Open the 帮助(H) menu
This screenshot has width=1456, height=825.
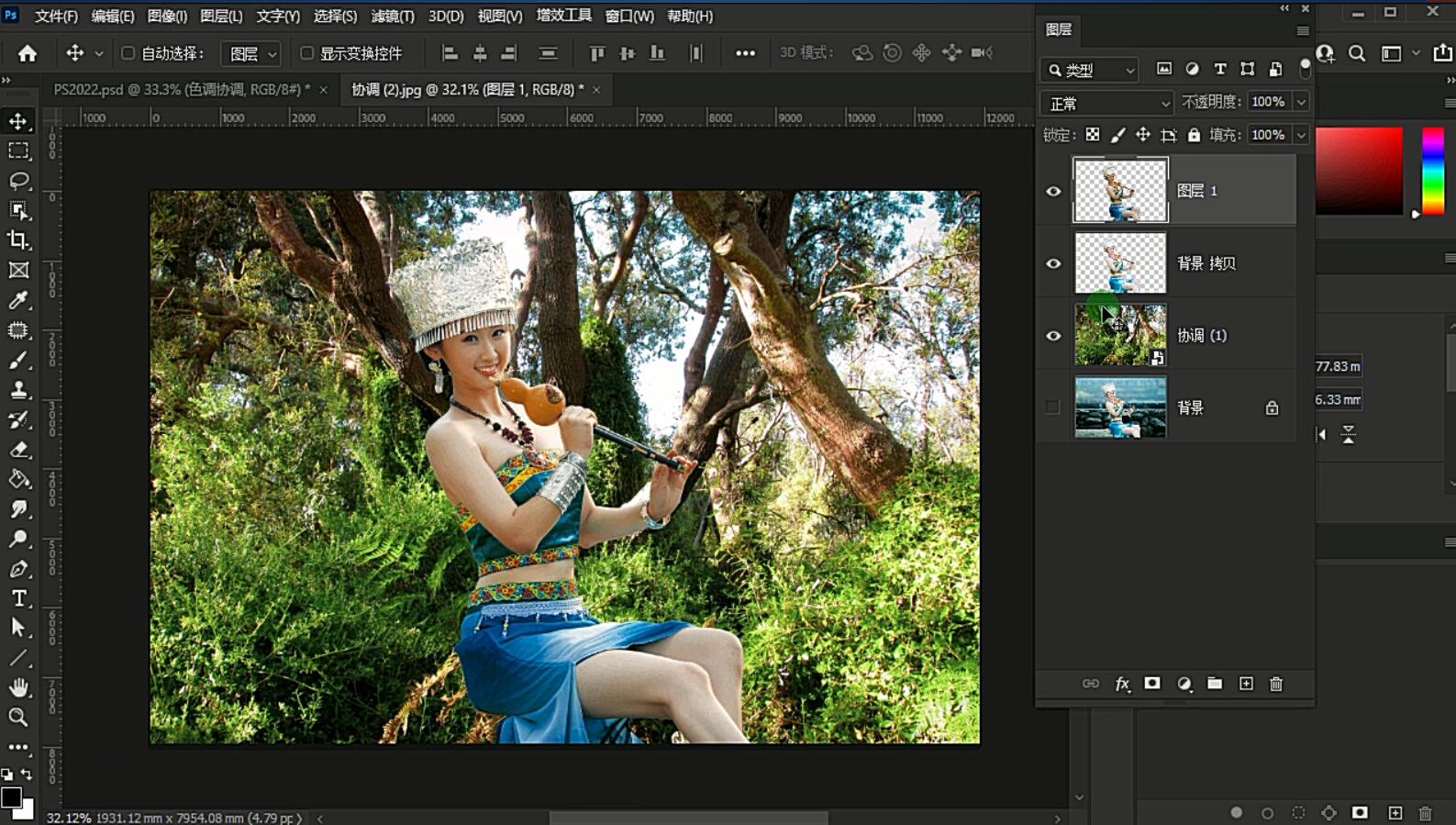click(690, 17)
